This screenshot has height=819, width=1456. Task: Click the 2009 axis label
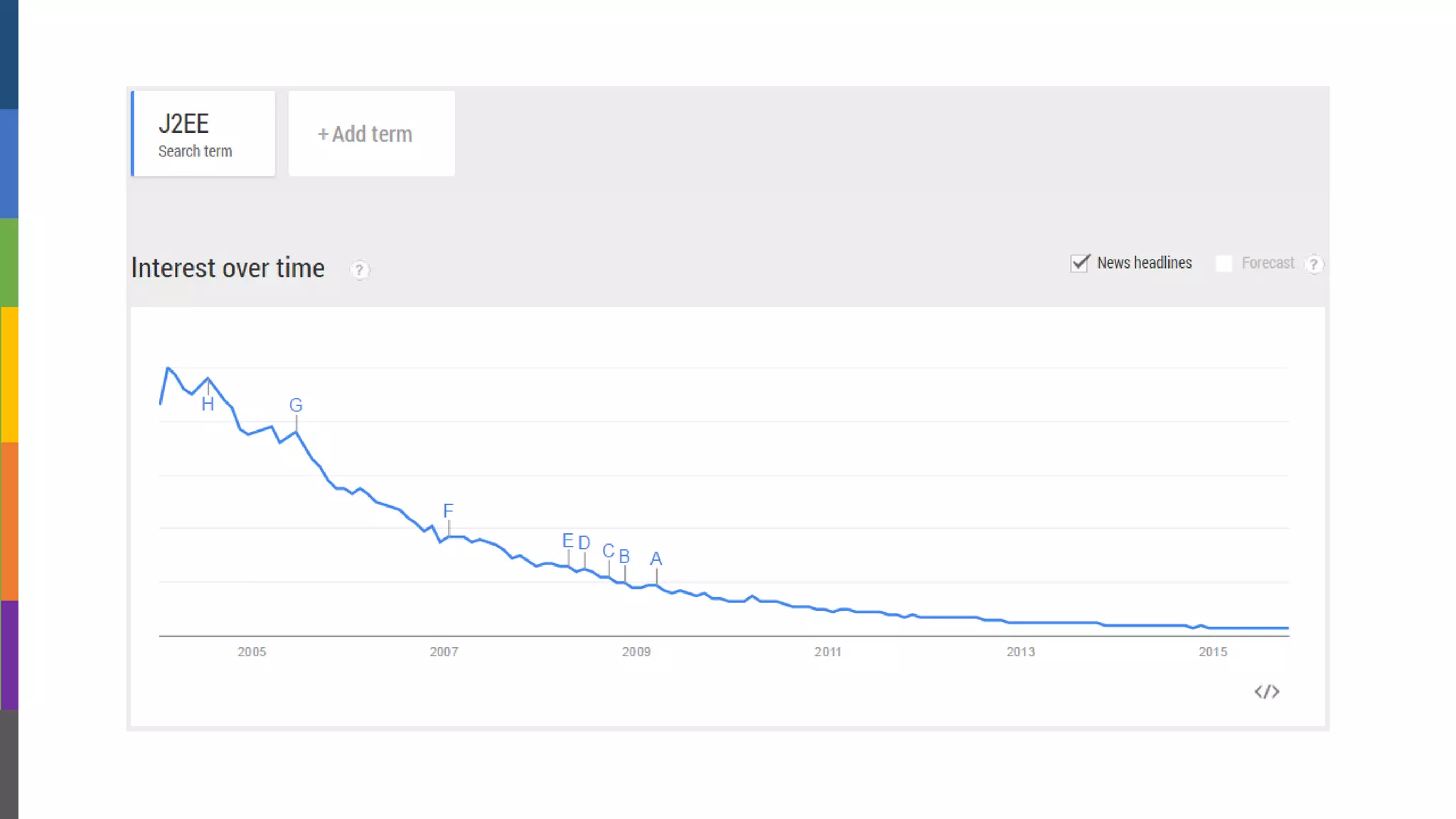[636, 652]
